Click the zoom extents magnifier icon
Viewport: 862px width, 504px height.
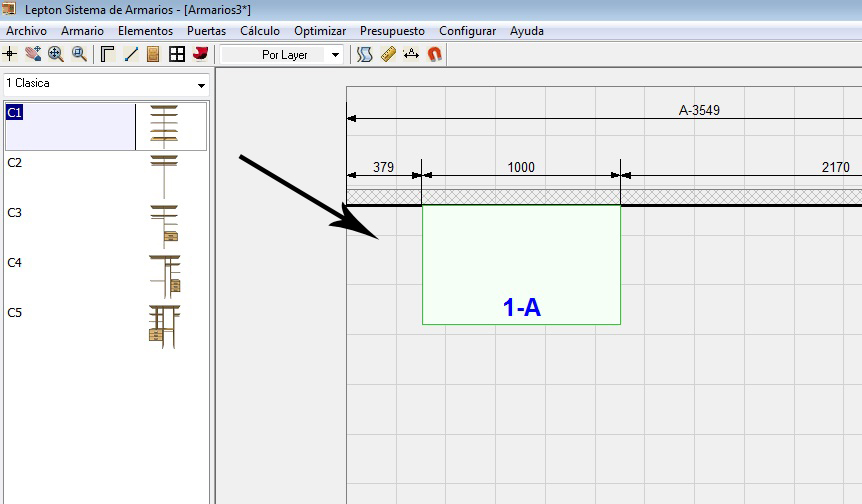pyautogui.click(x=56, y=54)
